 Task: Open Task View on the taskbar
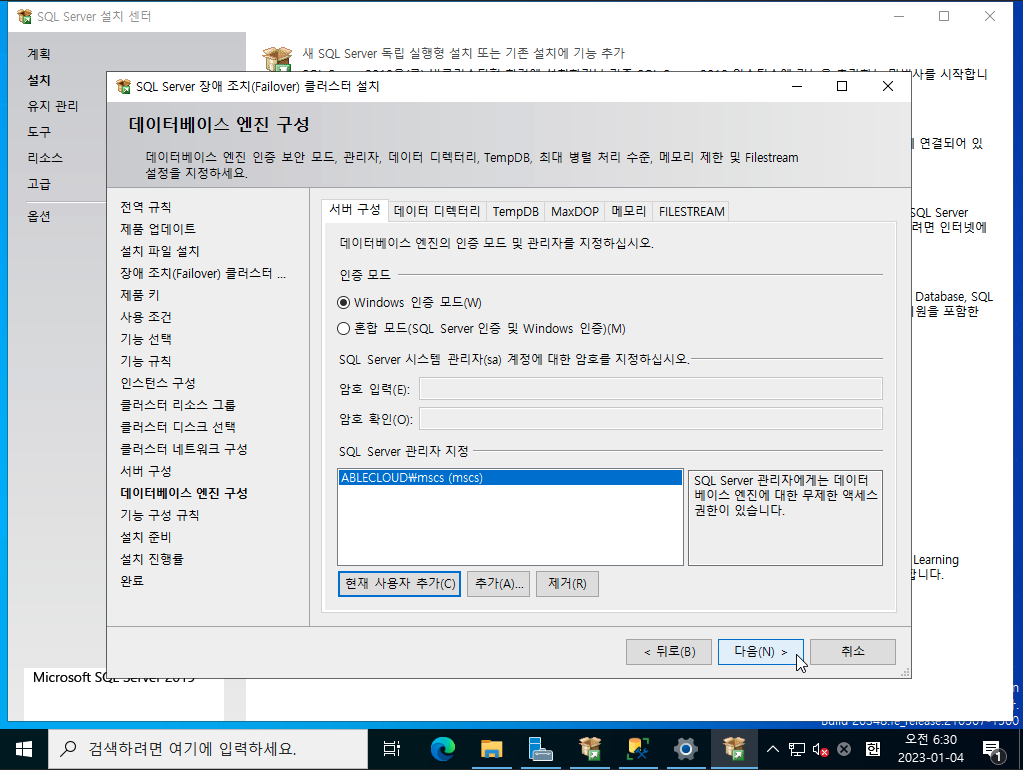391,749
